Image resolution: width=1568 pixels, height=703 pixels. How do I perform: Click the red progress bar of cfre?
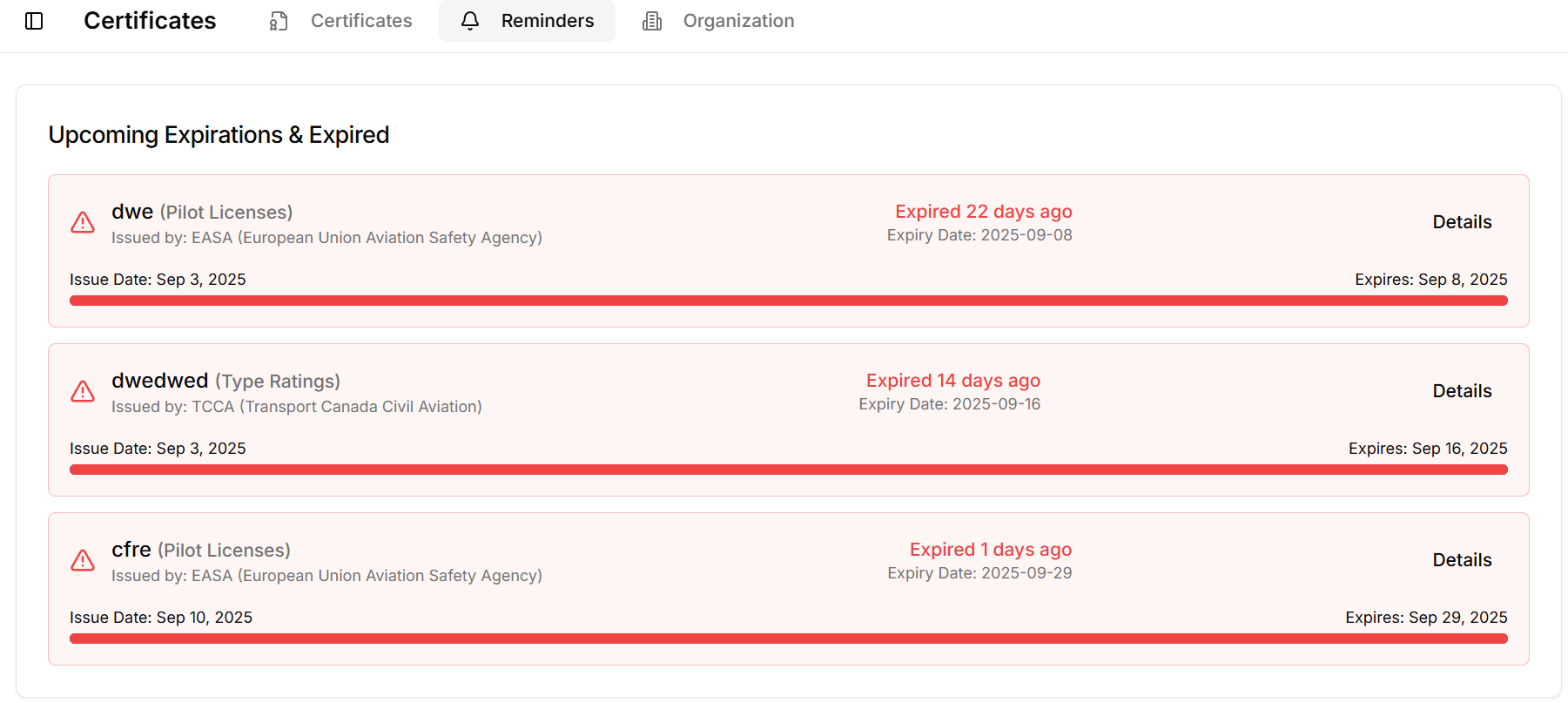pyautogui.click(x=789, y=639)
